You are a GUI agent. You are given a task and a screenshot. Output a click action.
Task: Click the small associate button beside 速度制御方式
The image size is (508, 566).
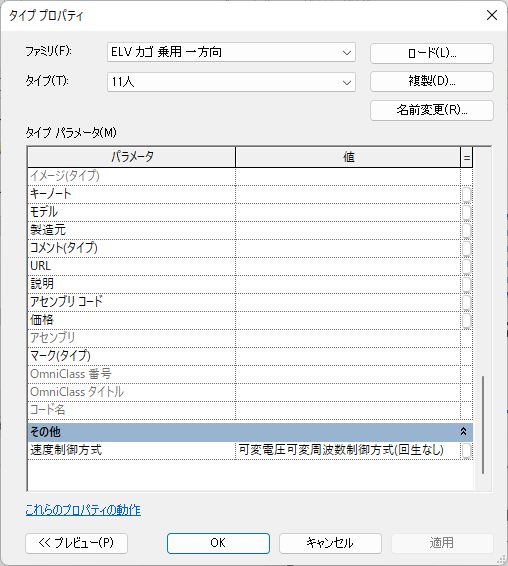coord(466,450)
